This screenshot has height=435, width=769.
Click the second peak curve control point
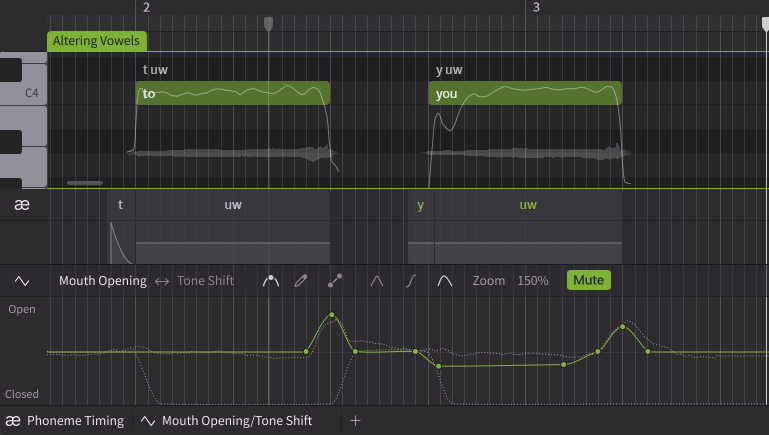pos(623,327)
